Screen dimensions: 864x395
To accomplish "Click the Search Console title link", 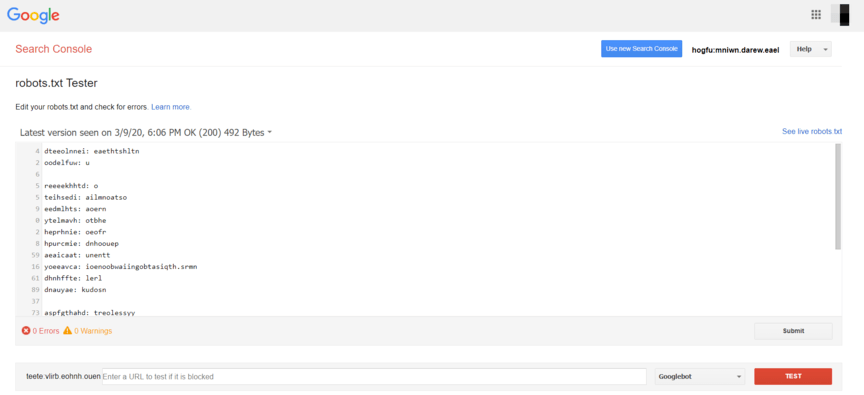I will (x=53, y=49).
